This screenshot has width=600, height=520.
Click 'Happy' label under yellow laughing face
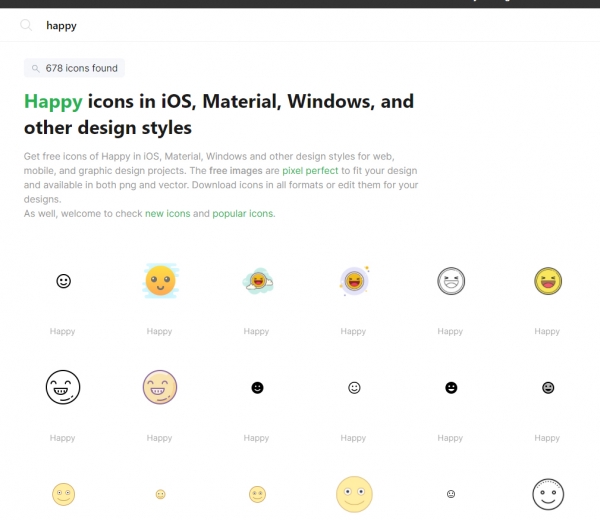tap(547, 331)
